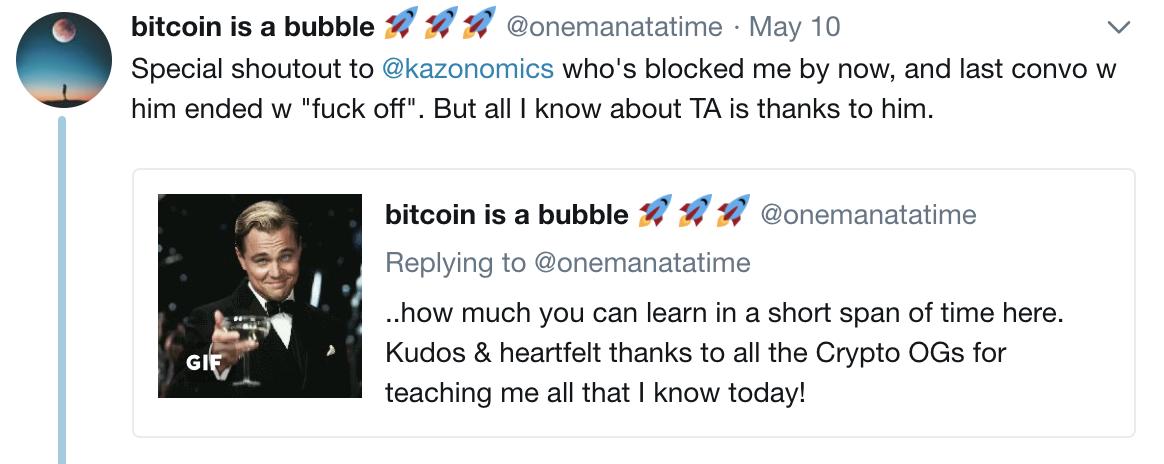Click middle rocket emoji in quoted tweet header
Image resolution: width=1164 pixels, height=464 pixels.
tap(693, 212)
